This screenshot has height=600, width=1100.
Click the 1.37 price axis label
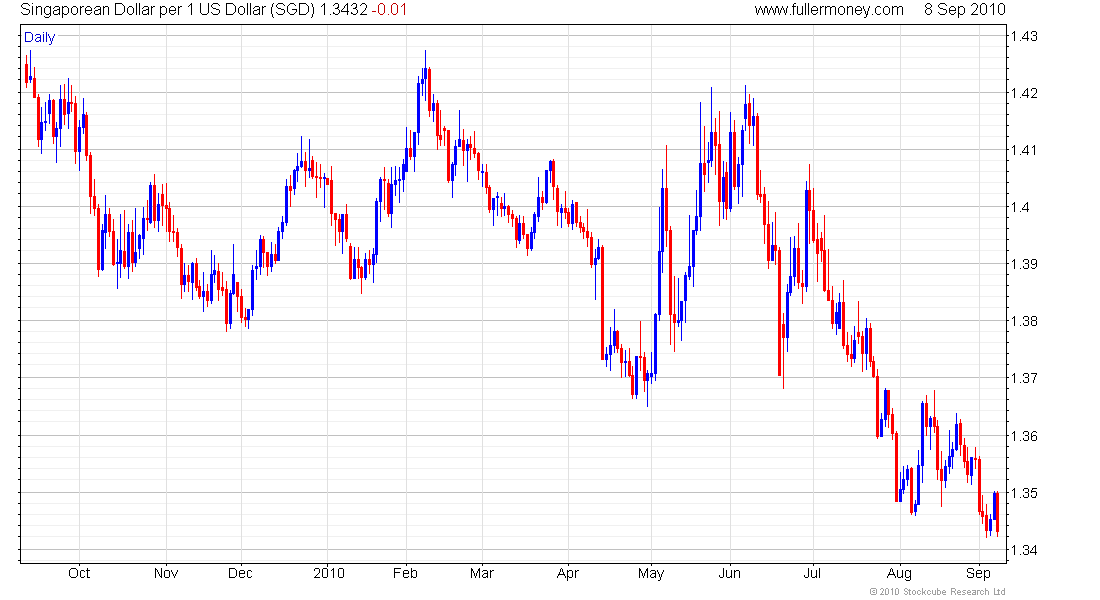click(1024, 378)
